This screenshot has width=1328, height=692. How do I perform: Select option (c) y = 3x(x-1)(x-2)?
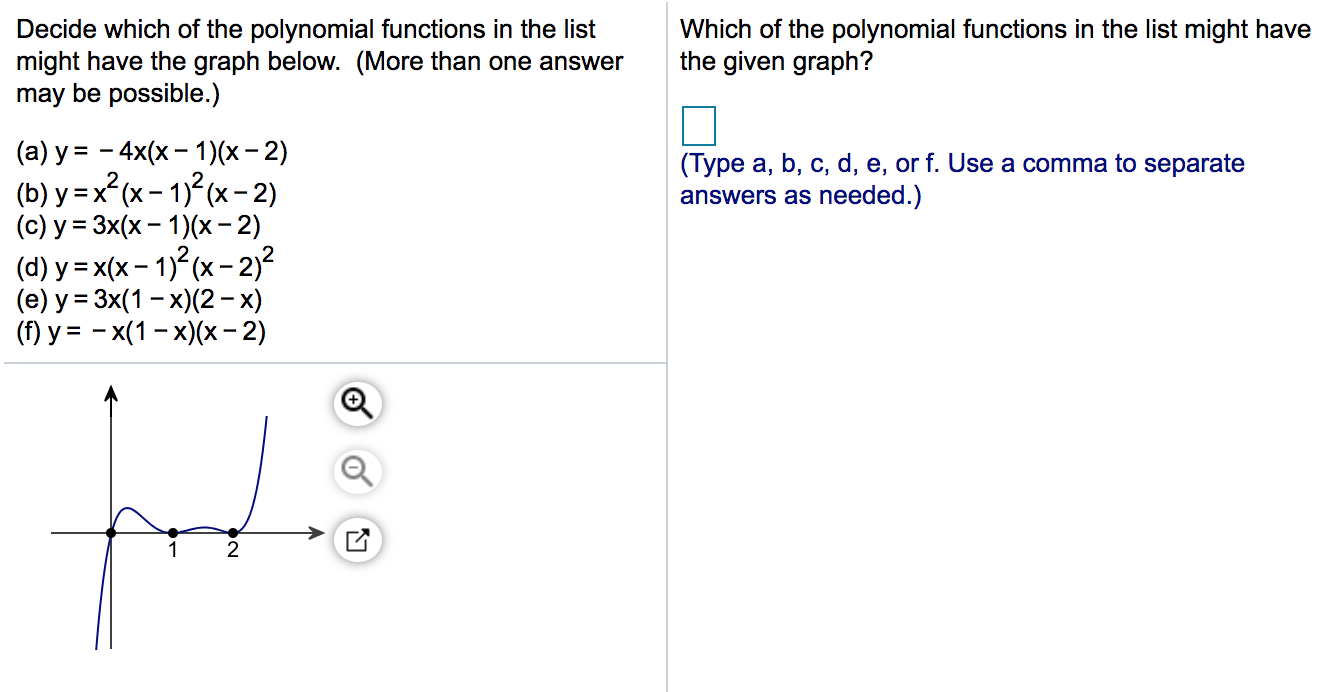pos(140,226)
